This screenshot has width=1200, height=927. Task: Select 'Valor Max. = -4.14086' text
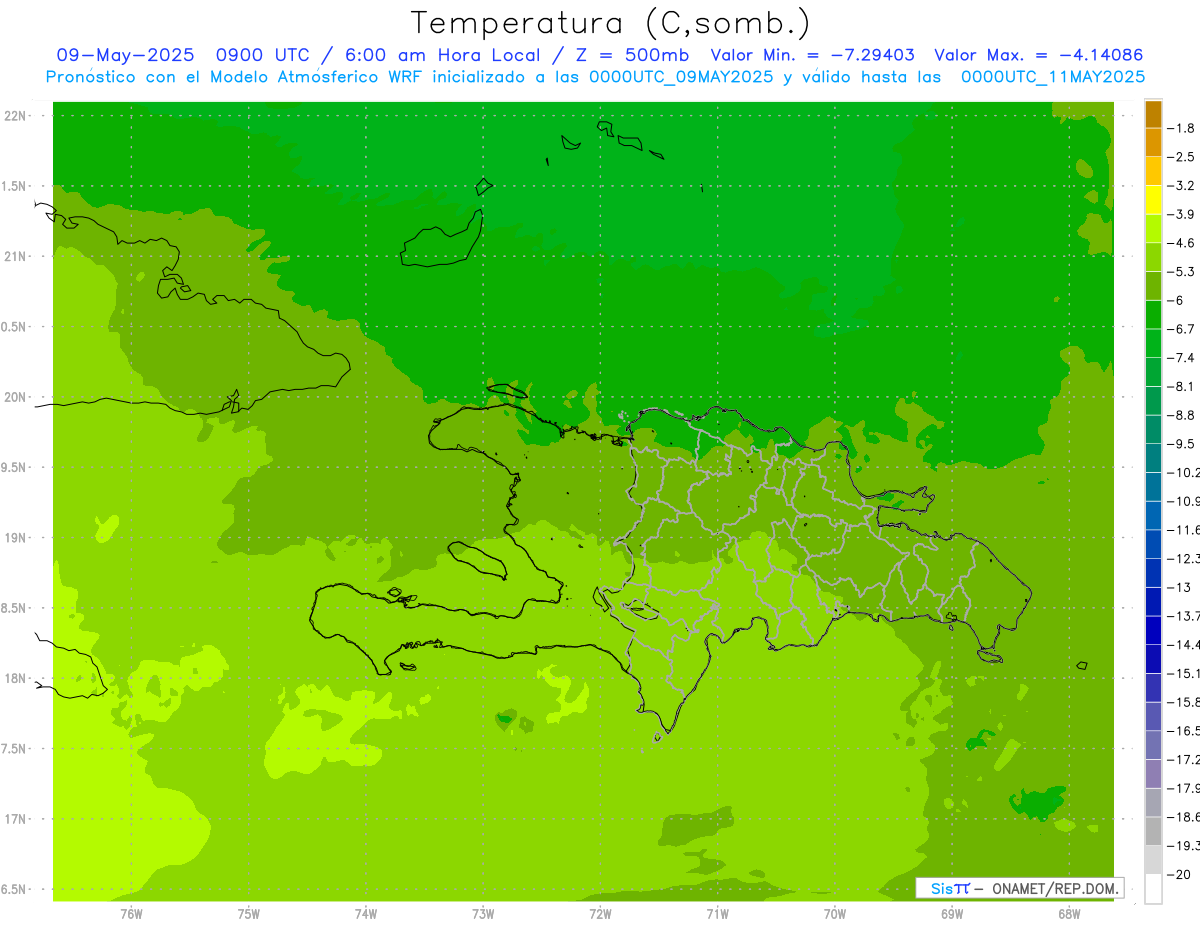[x=1038, y=55]
